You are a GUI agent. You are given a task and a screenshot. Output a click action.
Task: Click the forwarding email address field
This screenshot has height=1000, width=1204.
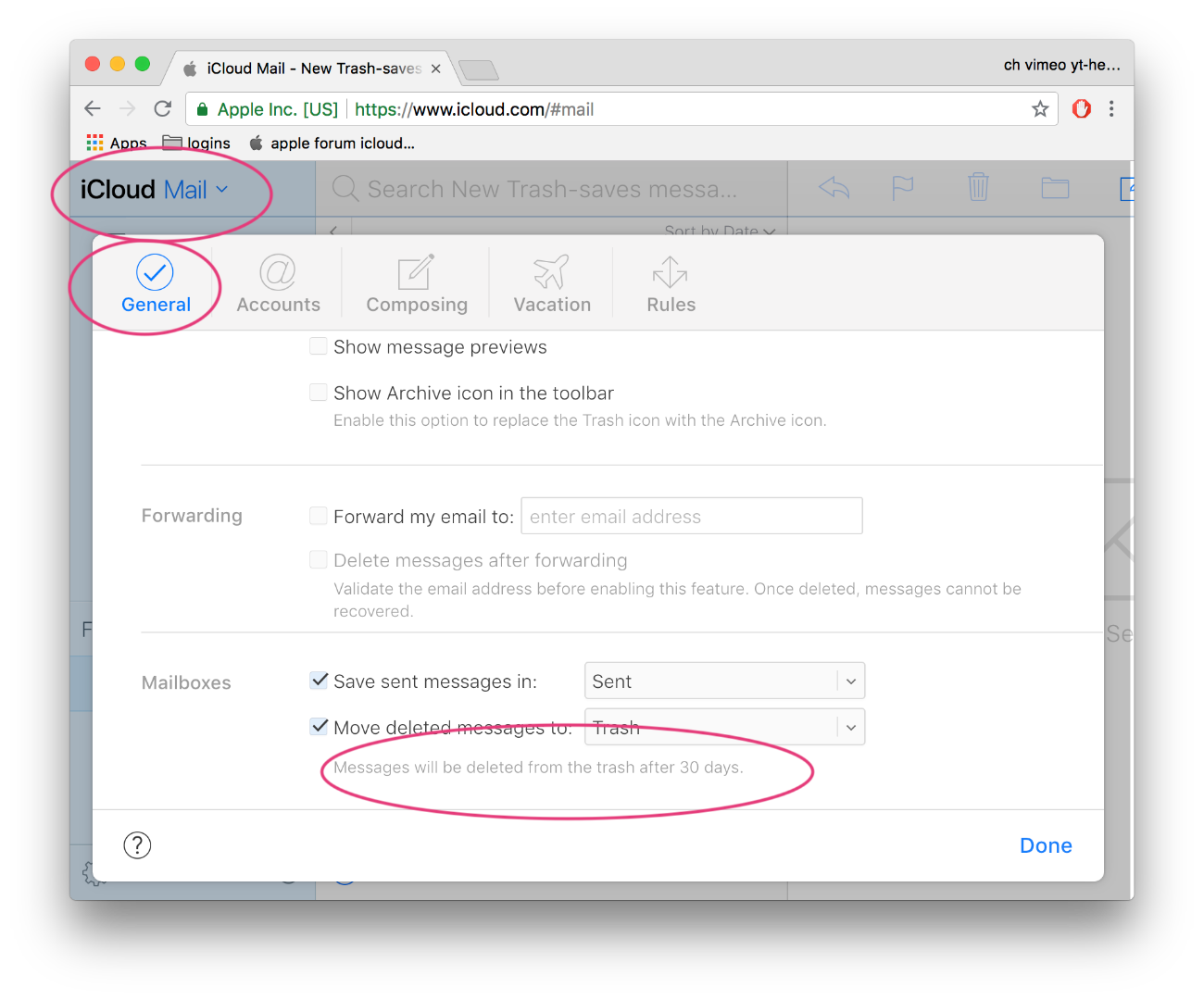point(692,516)
